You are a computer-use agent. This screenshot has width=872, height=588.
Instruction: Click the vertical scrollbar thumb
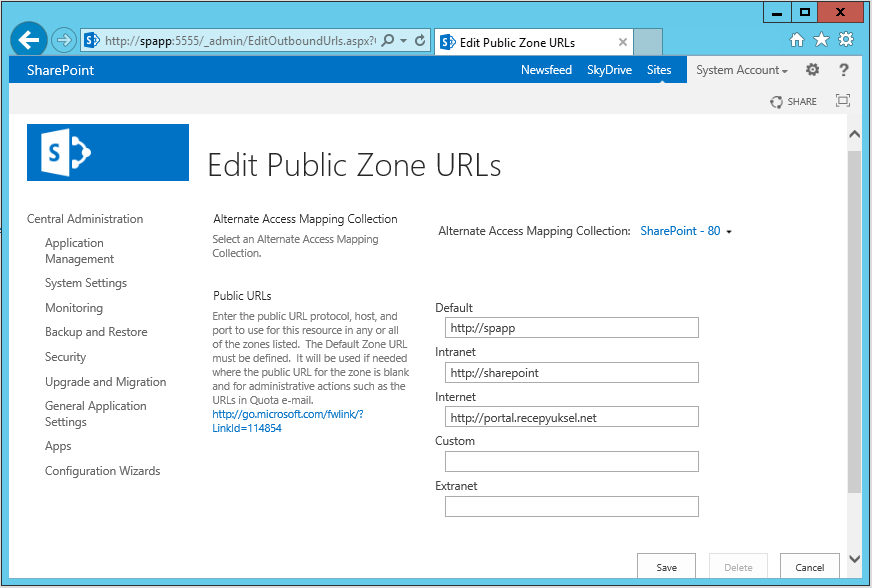coord(854,322)
